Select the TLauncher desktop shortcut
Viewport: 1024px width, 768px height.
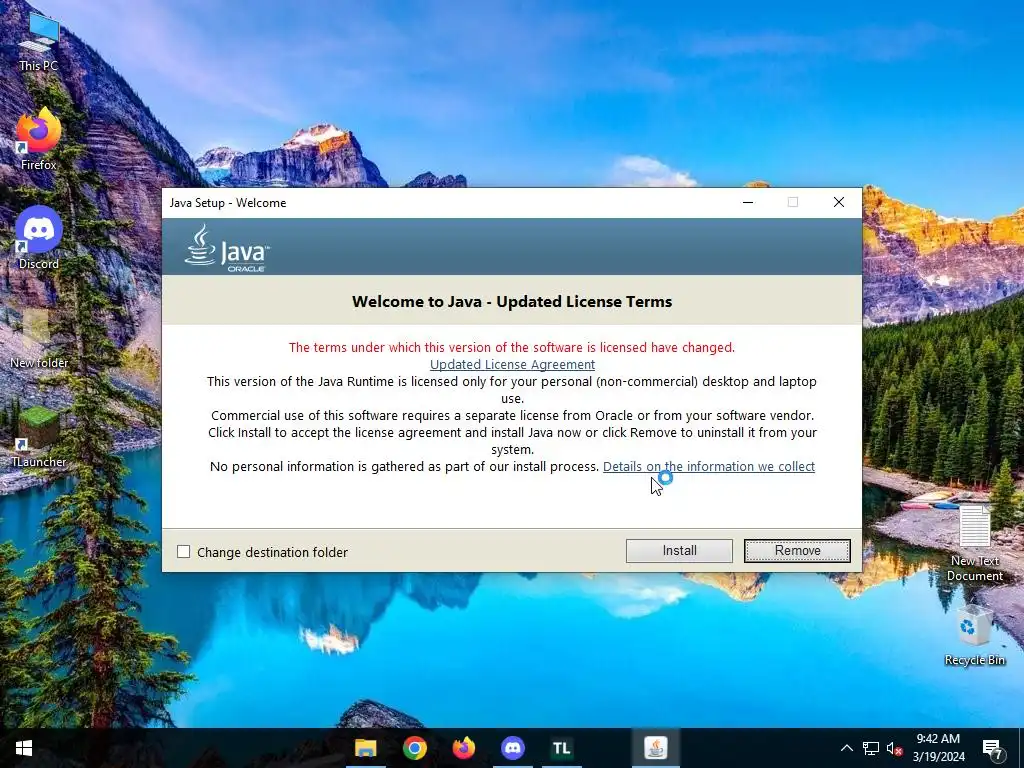pos(39,436)
